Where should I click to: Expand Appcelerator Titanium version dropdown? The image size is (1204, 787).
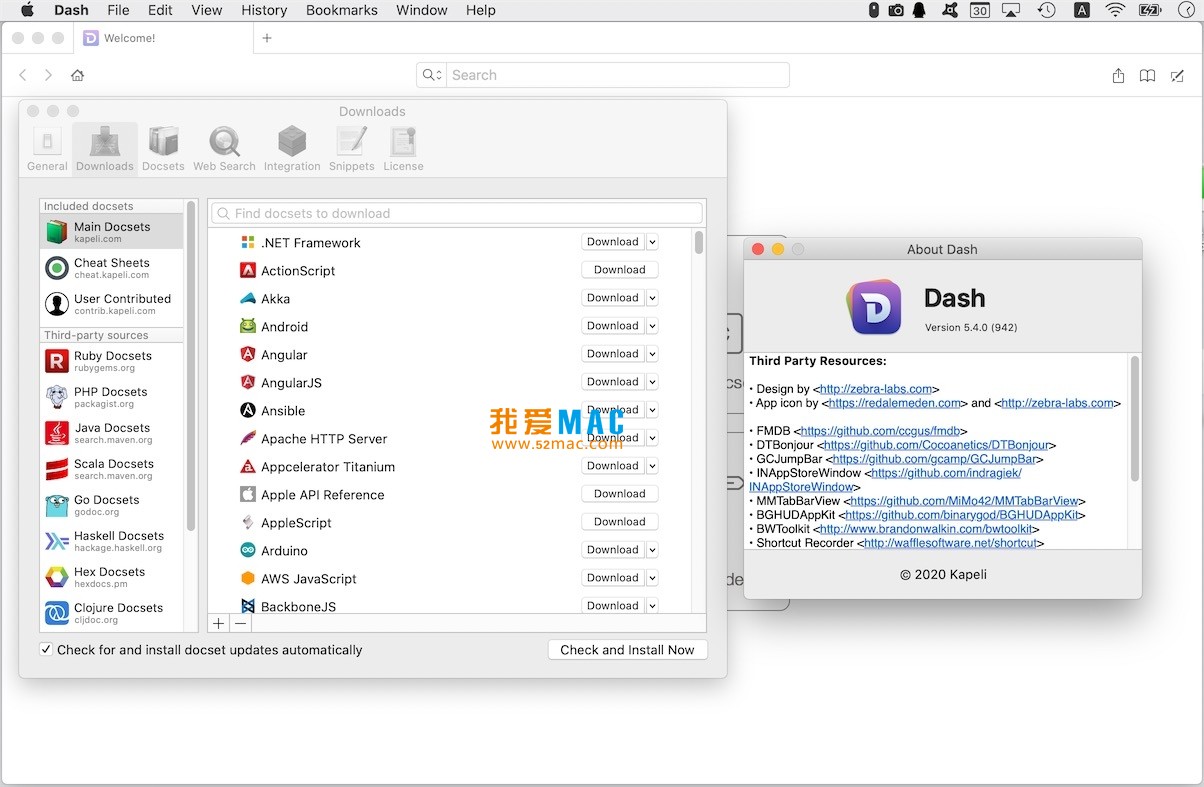tap(652, 466)
